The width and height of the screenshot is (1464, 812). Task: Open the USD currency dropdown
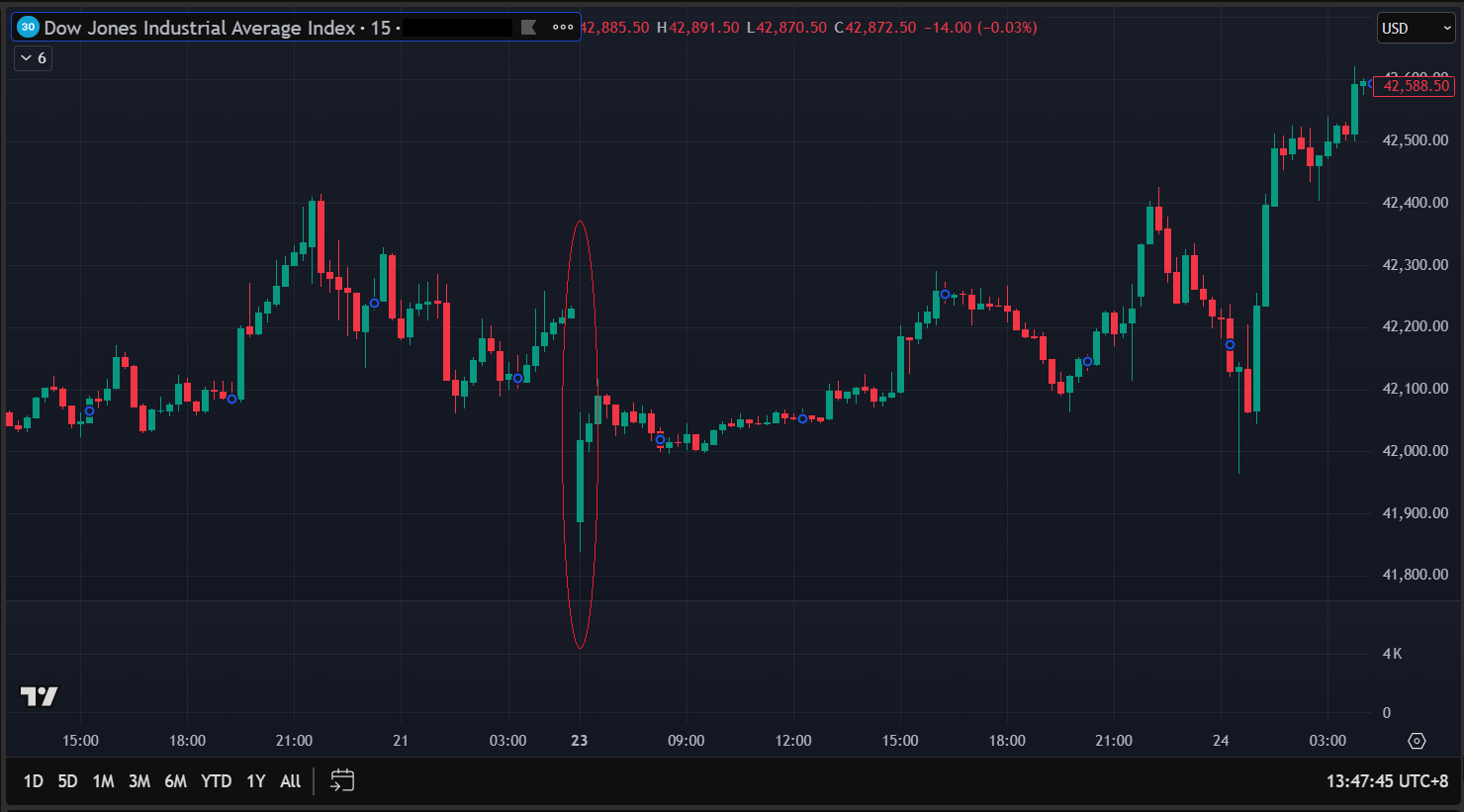pos(1417,29)
